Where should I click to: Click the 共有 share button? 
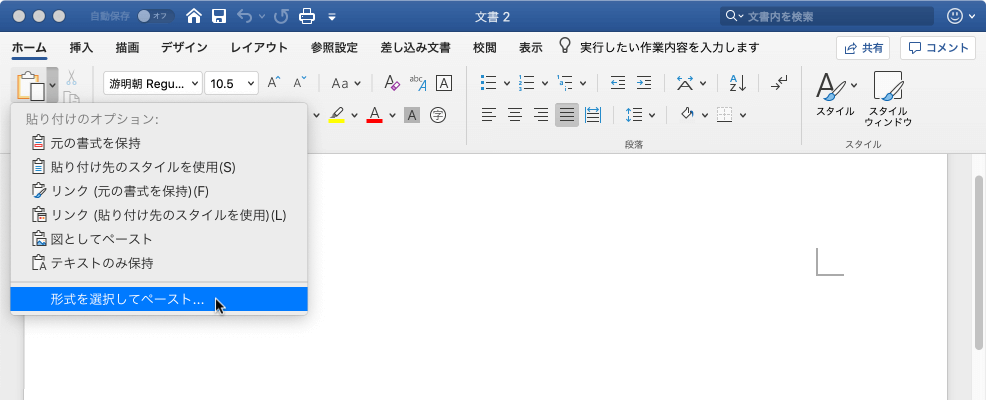(863, 48)
